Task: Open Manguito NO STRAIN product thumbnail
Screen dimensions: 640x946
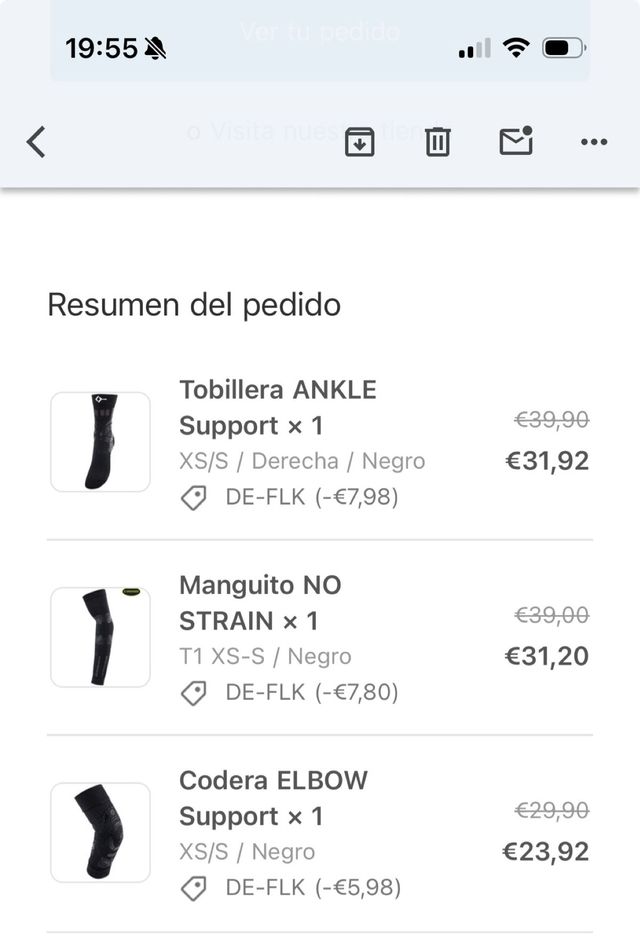Action: pyautogui.click(x=100, y=637)
